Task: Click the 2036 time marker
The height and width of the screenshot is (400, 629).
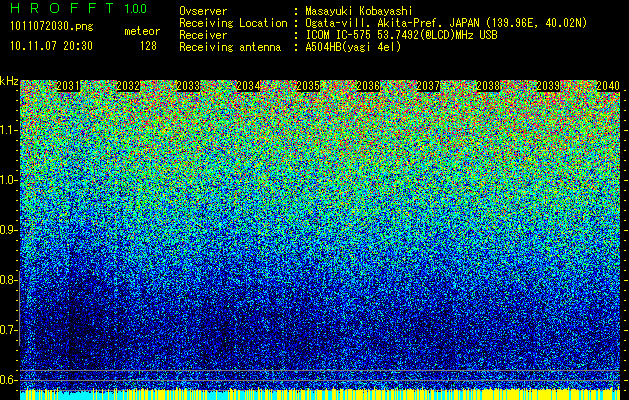Action: 368,86
